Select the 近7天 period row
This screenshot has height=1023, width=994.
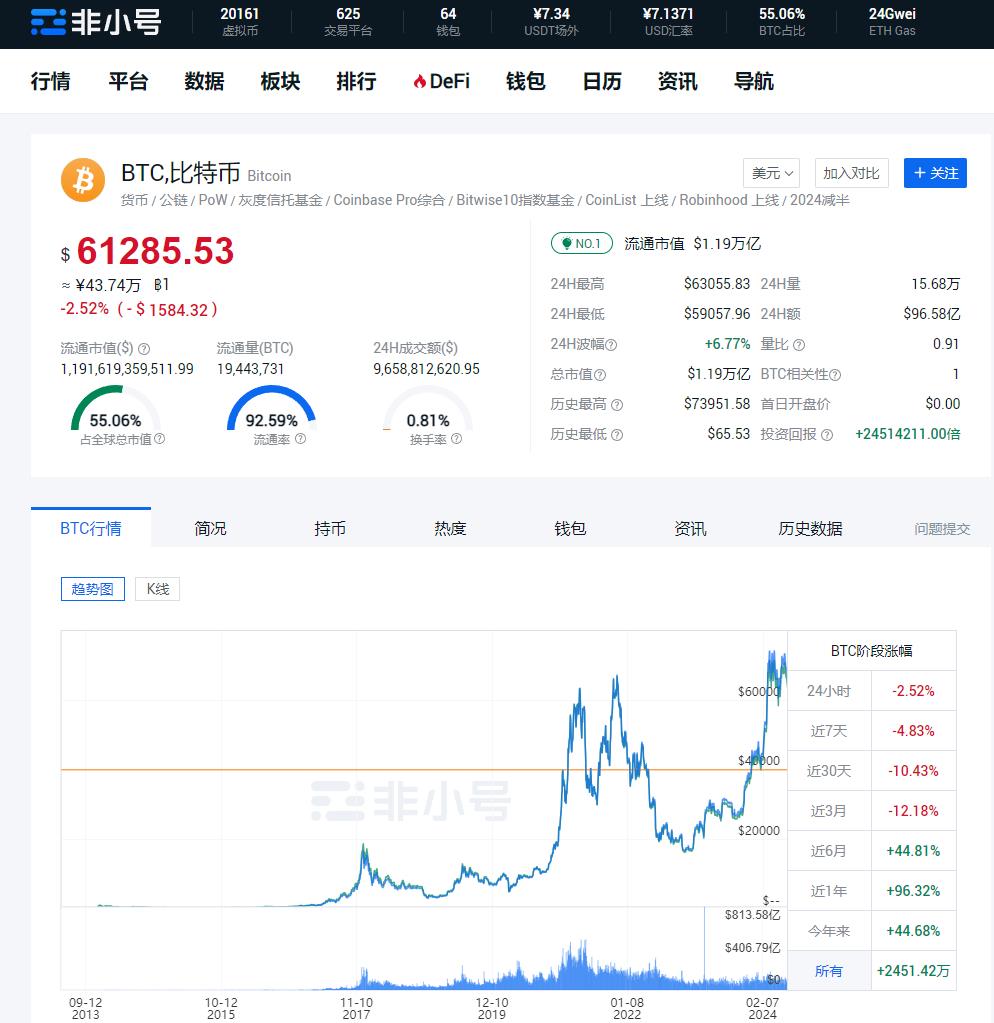tap(872, 731)
